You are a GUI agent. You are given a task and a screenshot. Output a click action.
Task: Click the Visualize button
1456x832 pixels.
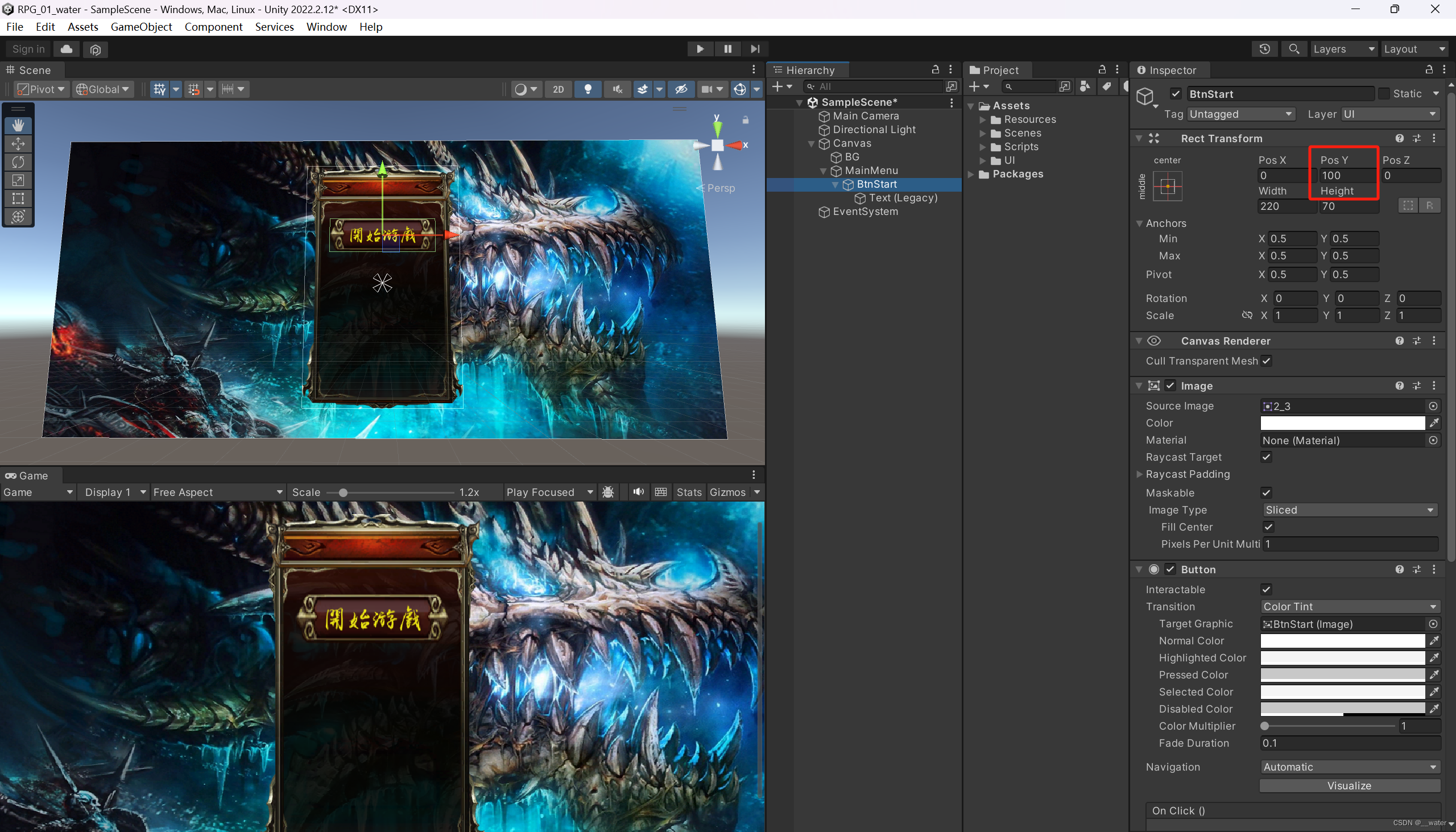(x=1349, y=786)
